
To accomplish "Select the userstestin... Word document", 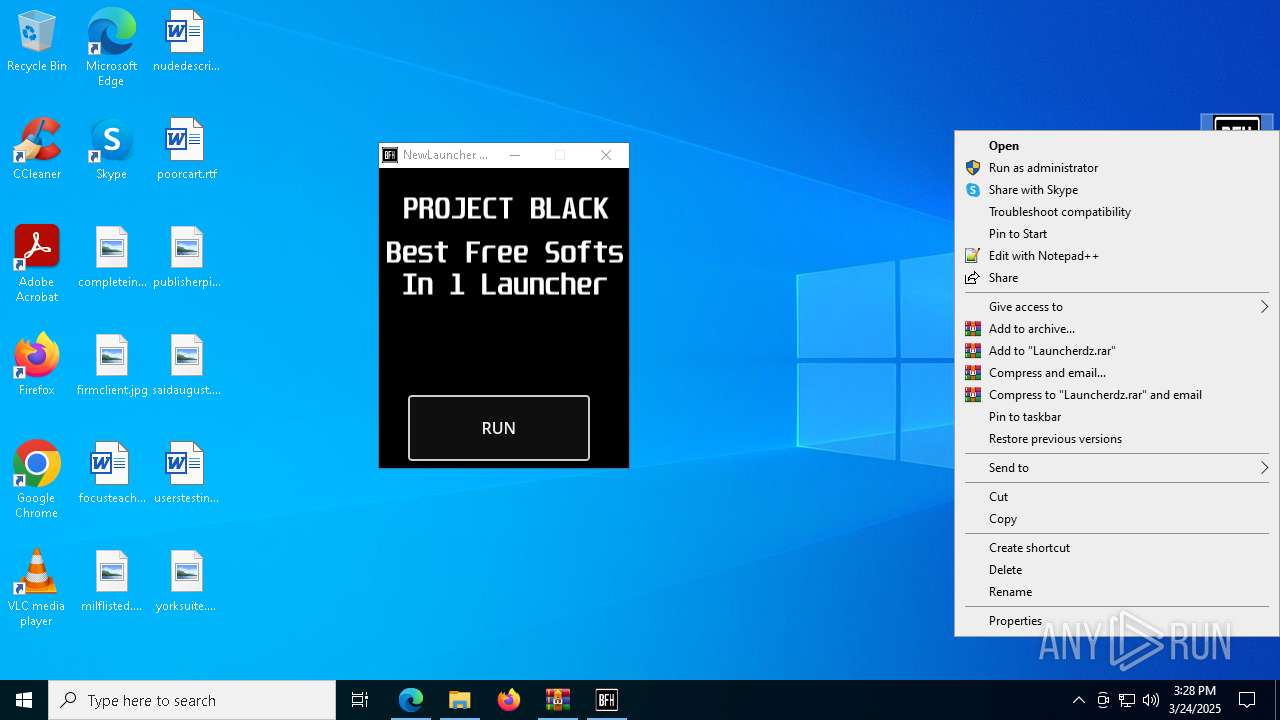I will pyautogui.click(x=186, y=474).
